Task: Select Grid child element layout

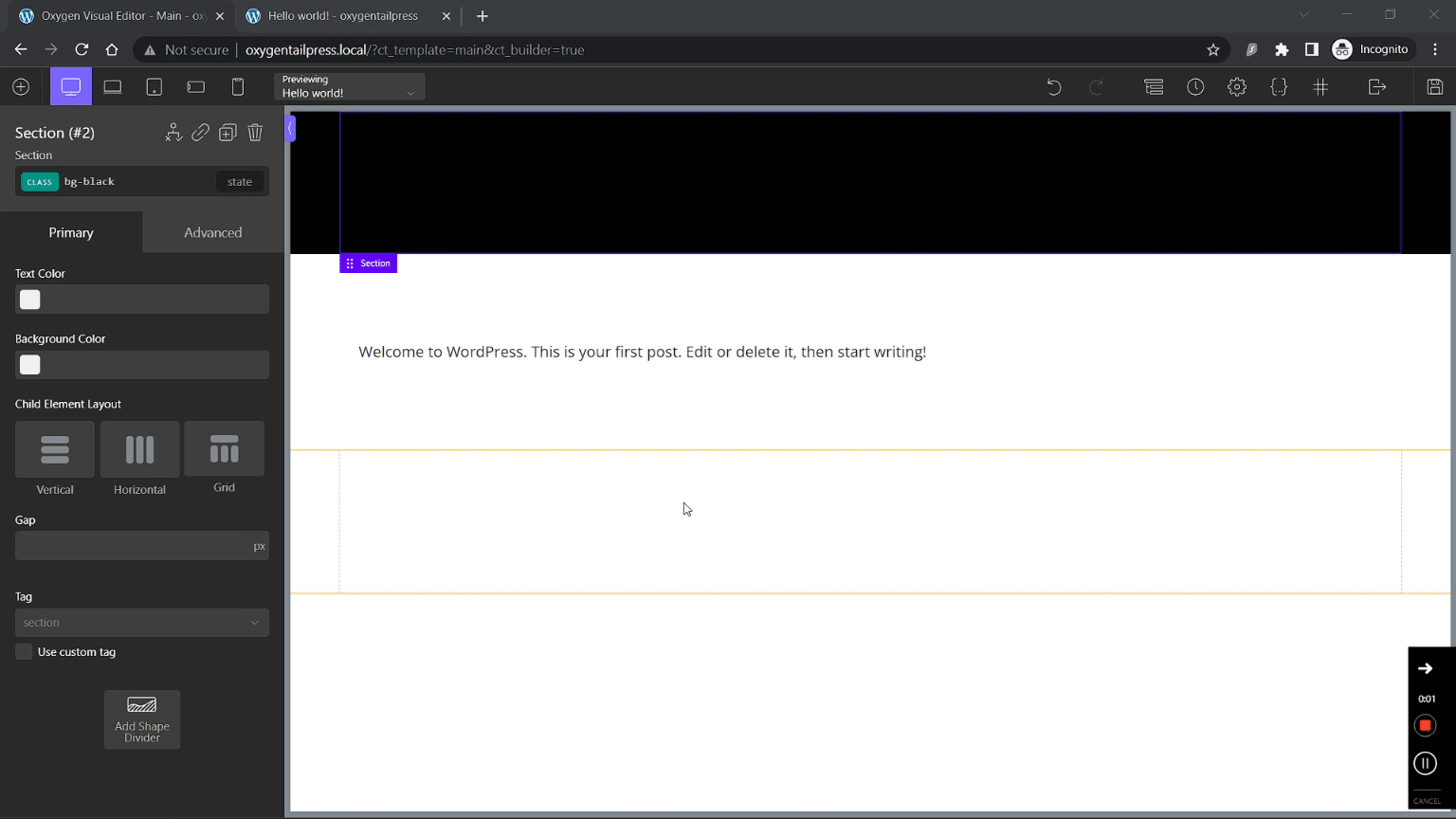Action: click(225, 450)
